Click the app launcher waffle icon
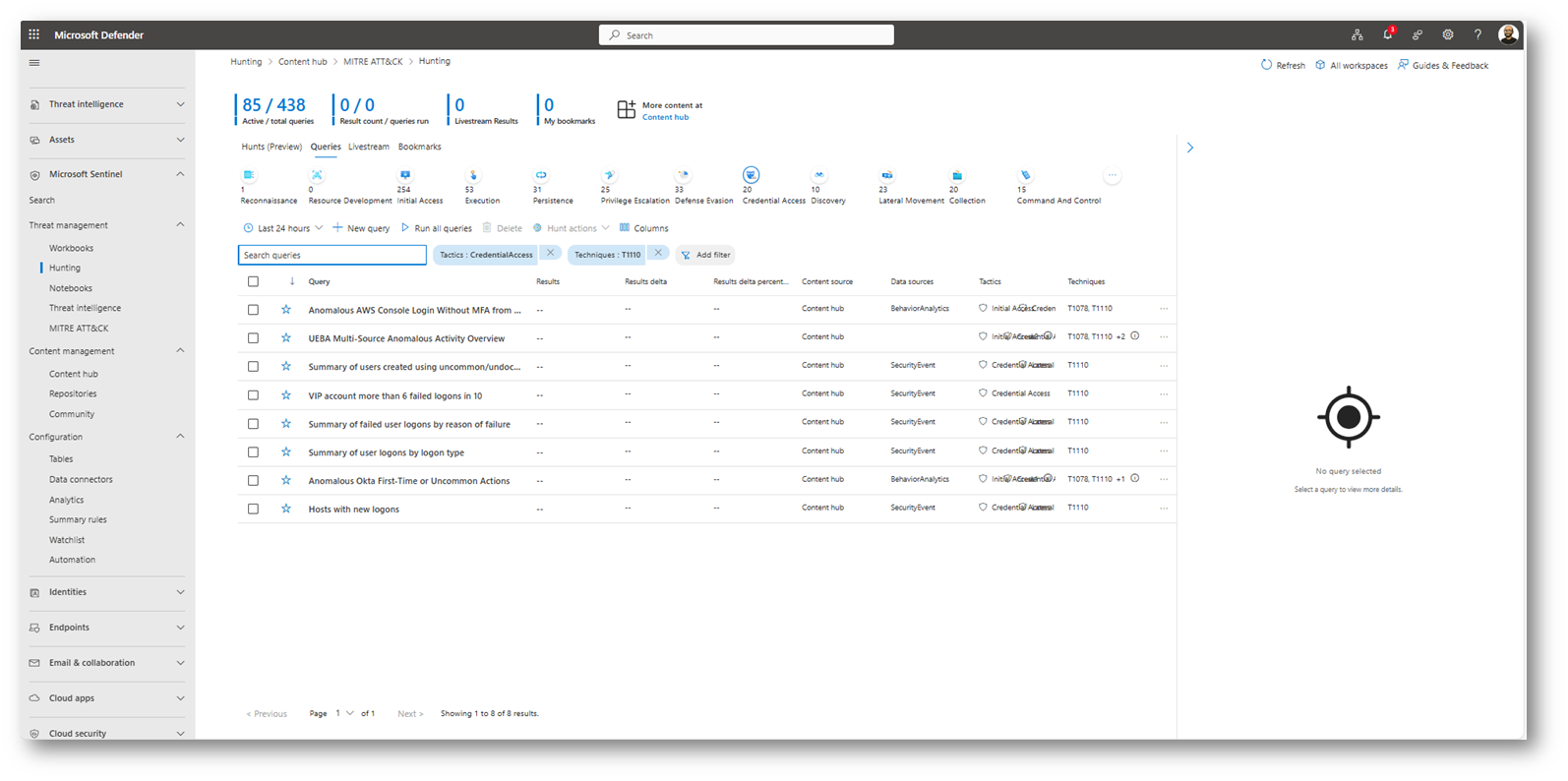 coord(34,34)
